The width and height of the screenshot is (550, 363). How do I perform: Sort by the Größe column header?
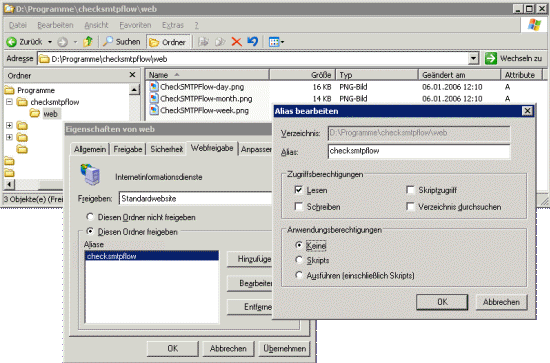tap(302, 75)
